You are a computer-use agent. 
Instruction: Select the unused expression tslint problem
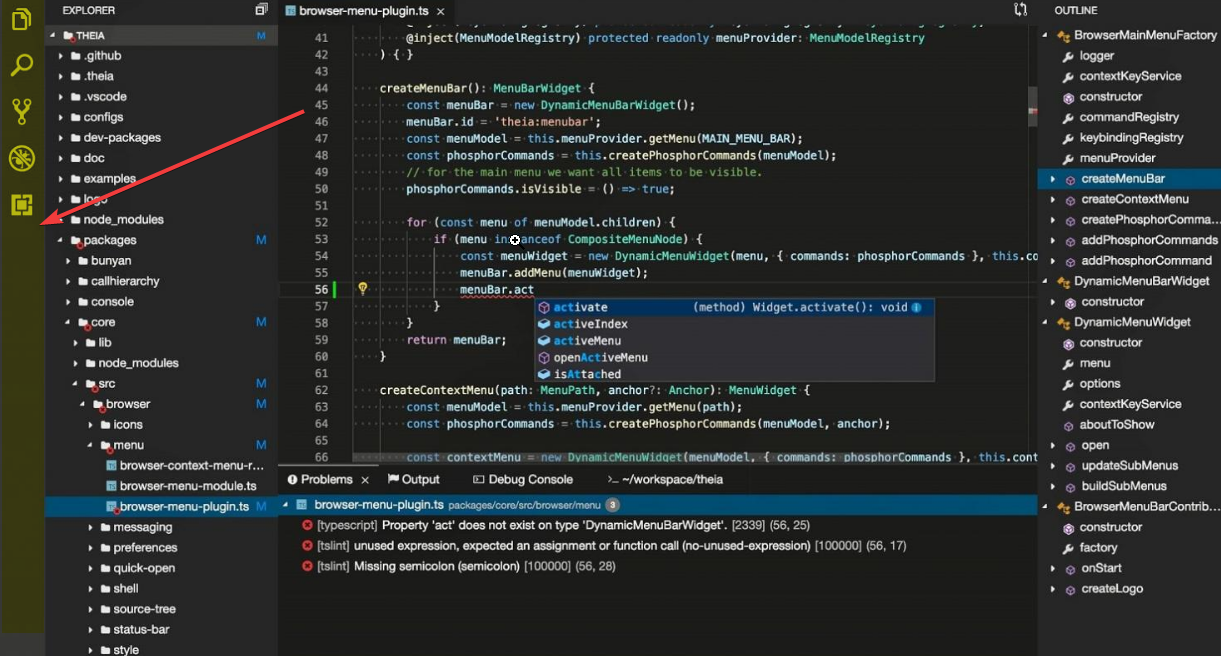(658, 546)
